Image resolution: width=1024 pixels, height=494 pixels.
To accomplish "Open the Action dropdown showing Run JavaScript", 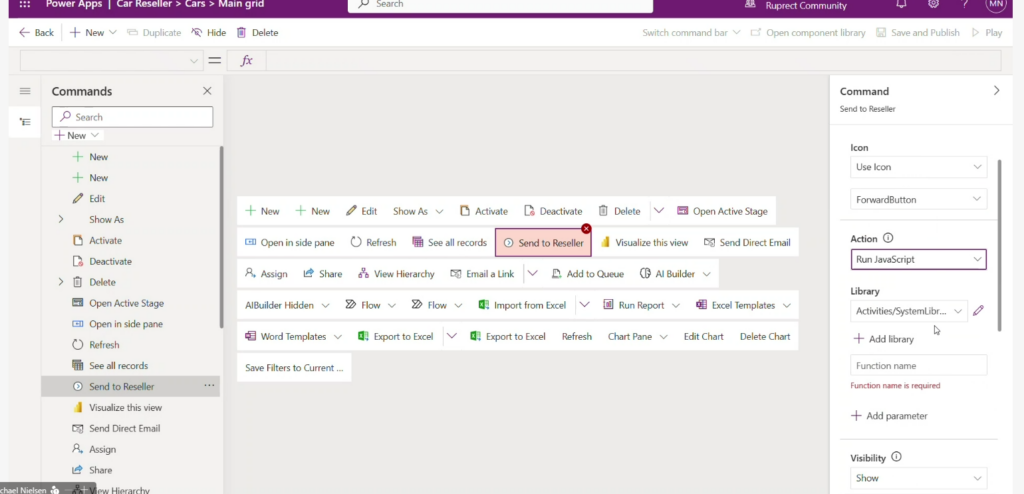I will tap(918, 260).
